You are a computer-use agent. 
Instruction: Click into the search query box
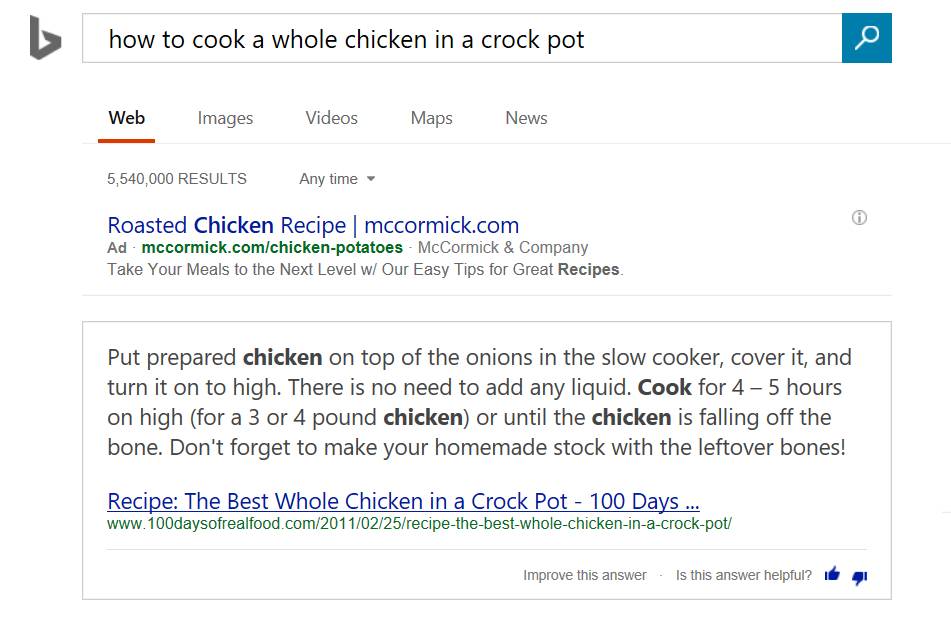pyautogui.click(x=460, y=39)
